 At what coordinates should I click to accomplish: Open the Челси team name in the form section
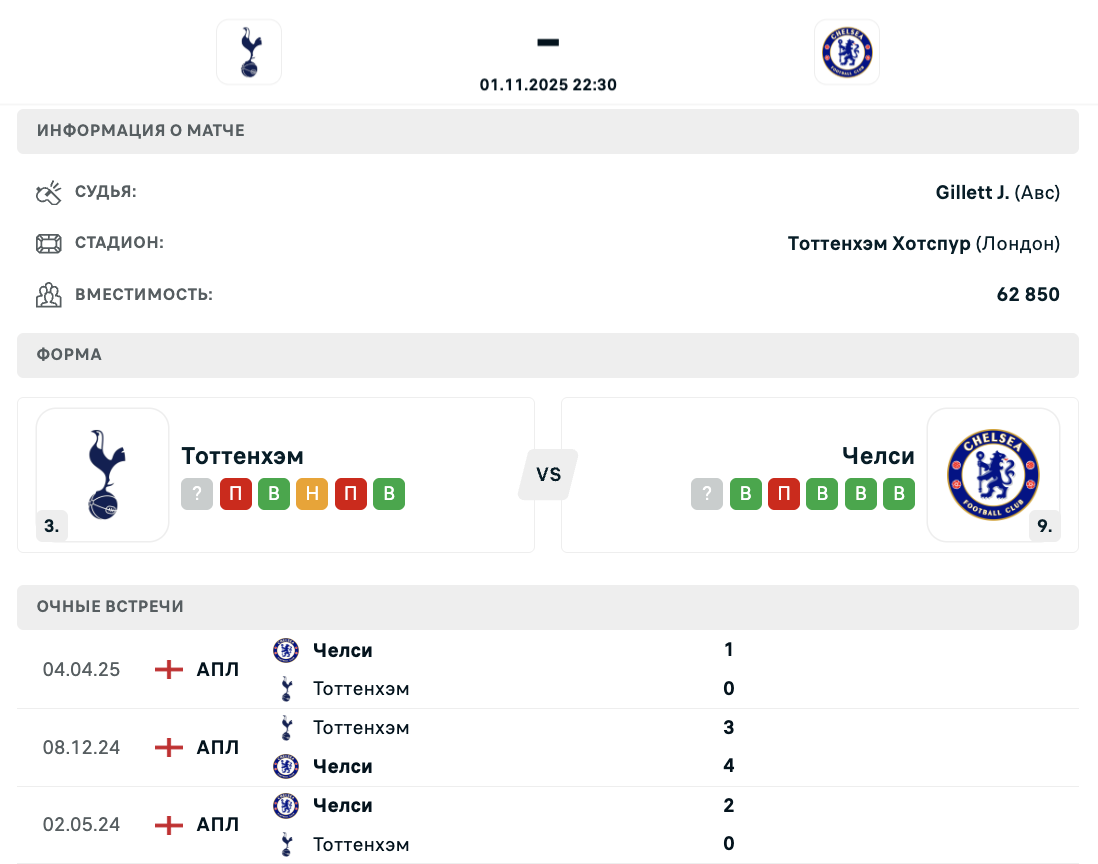click(878, 456)
